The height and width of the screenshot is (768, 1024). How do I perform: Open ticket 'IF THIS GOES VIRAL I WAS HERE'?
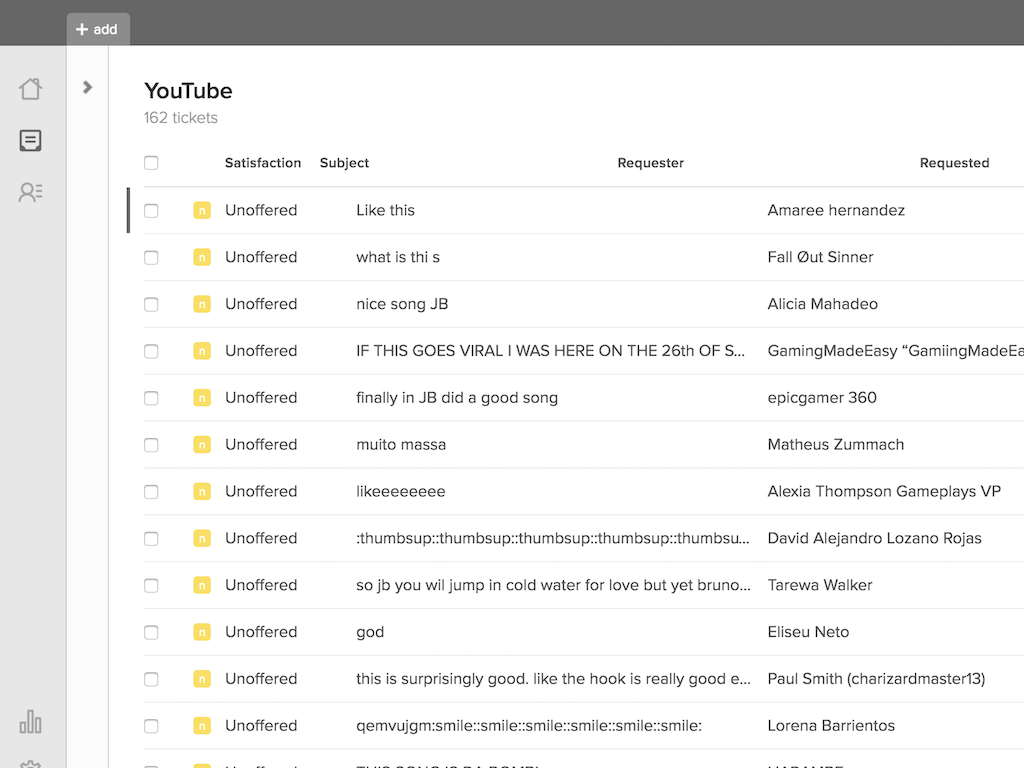point(550,351)
